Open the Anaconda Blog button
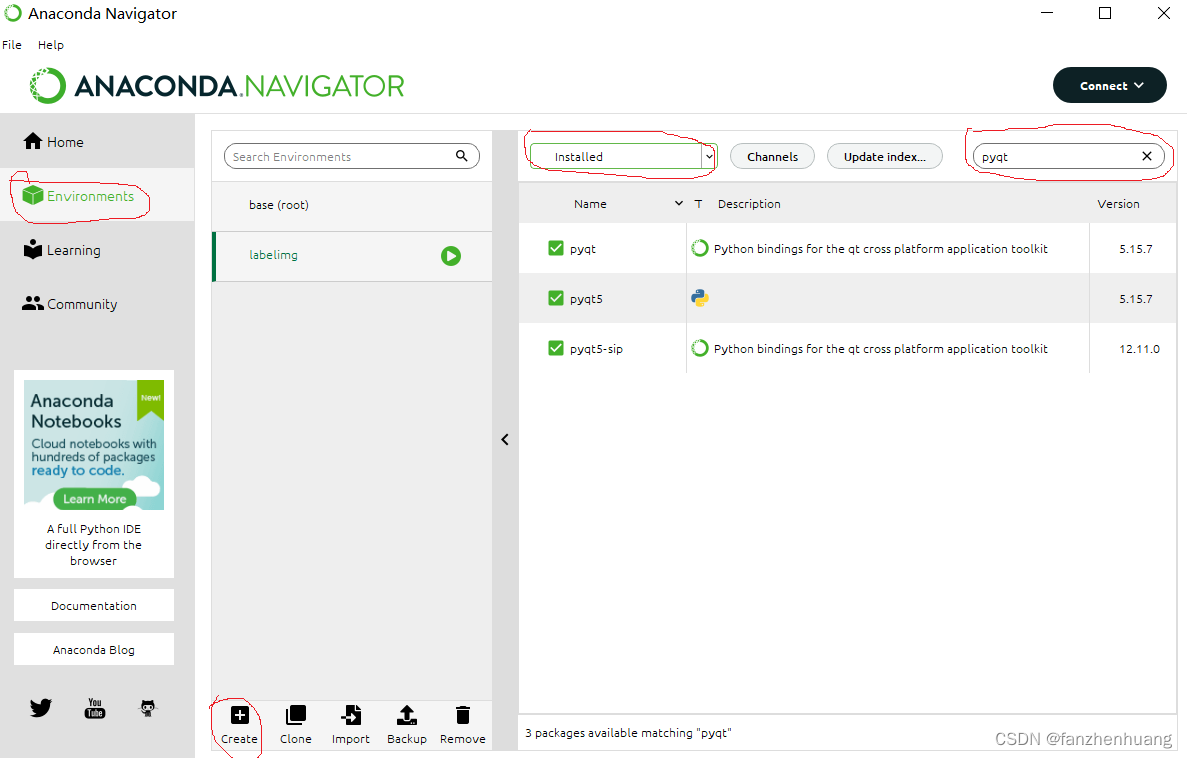 [94, 650]
